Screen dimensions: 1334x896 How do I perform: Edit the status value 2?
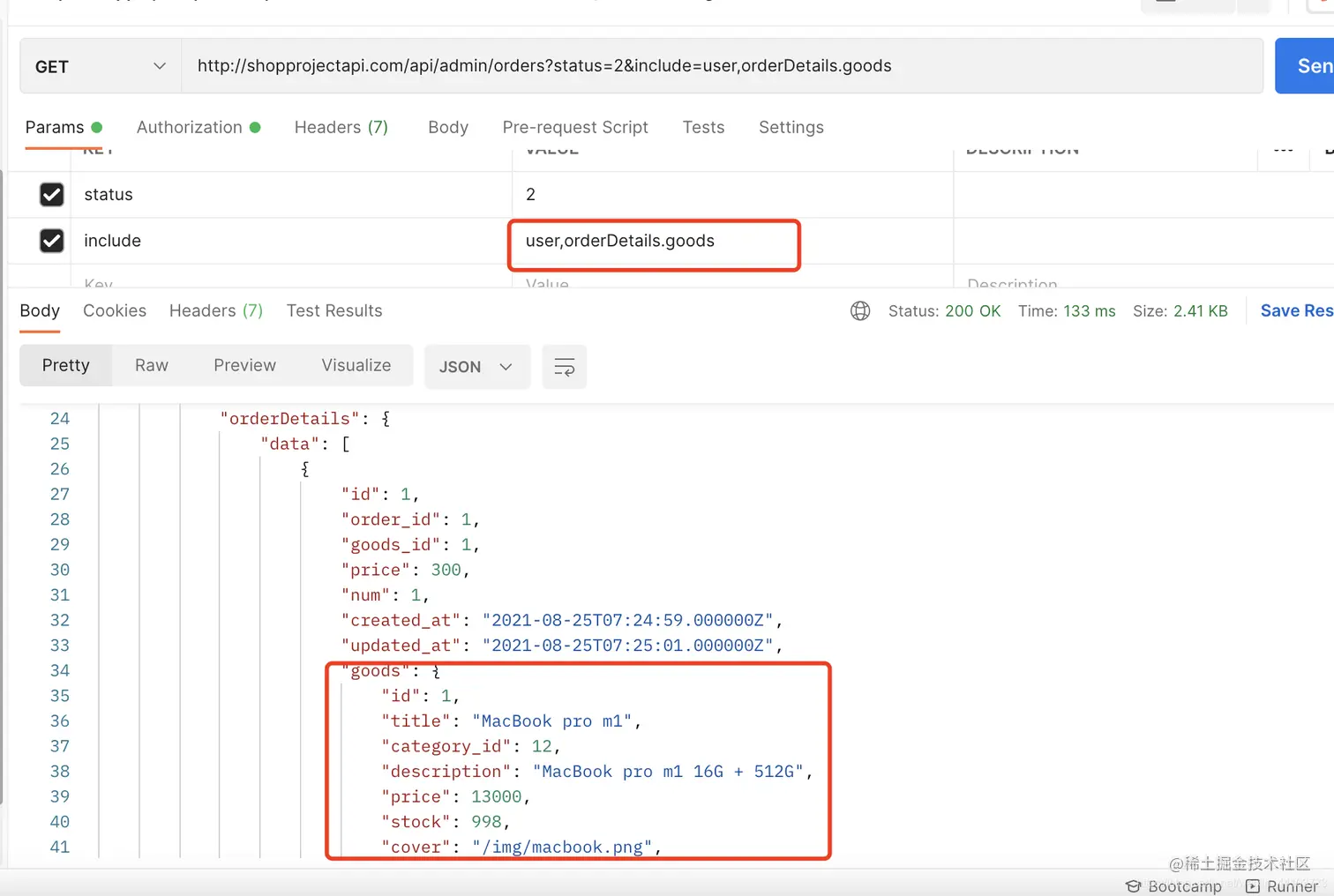(x=732, y=194)
